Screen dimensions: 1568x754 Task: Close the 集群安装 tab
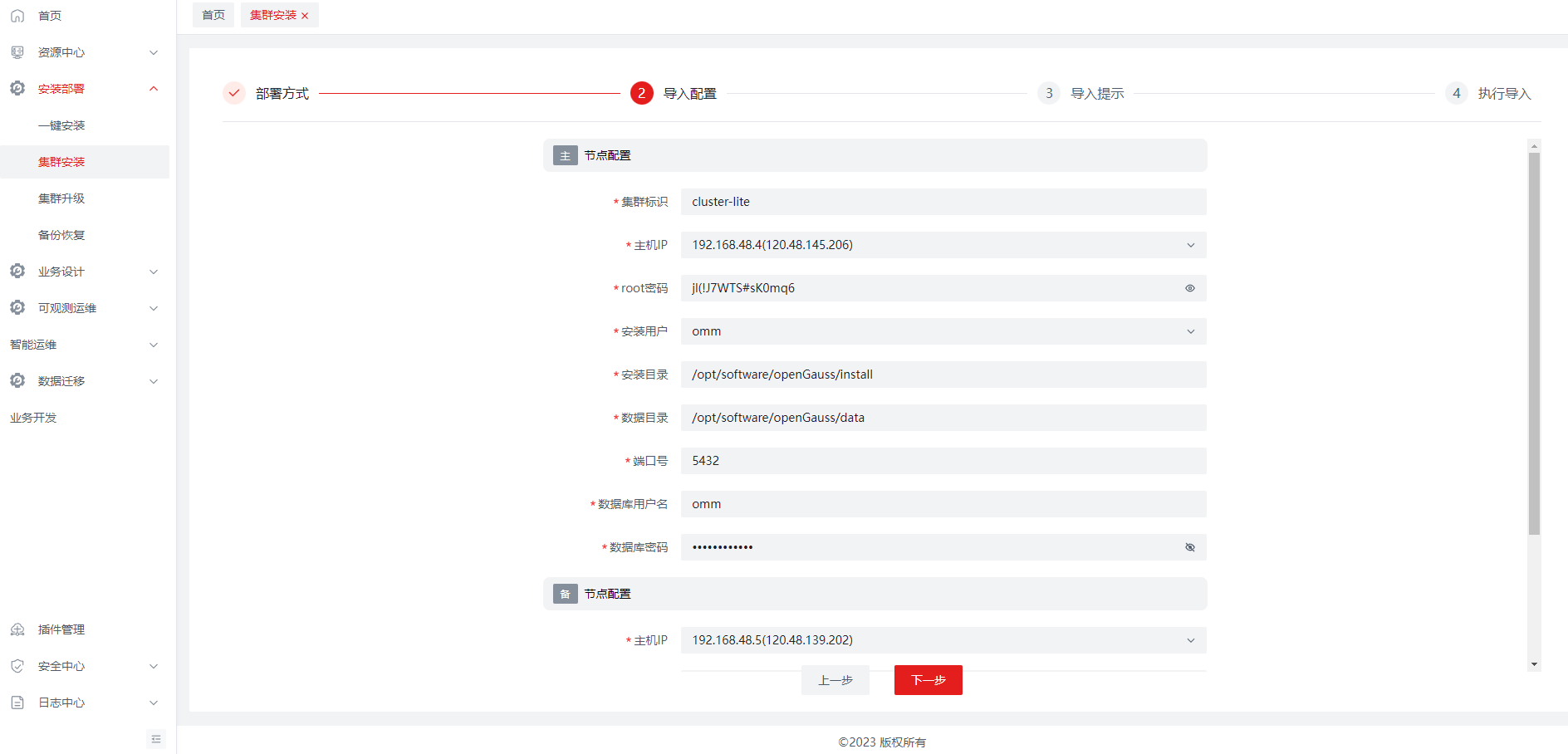(x=305, y=16)
